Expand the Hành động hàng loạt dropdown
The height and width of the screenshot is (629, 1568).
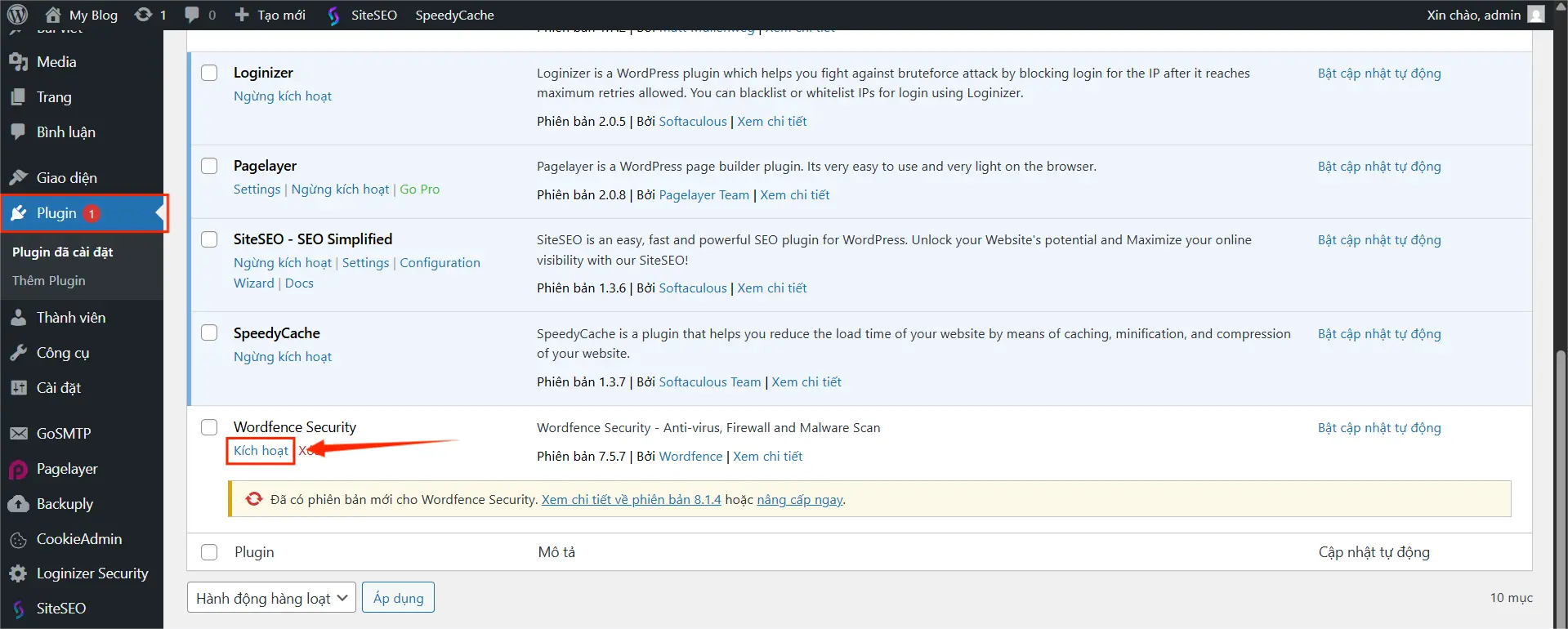tap(271, 598)
